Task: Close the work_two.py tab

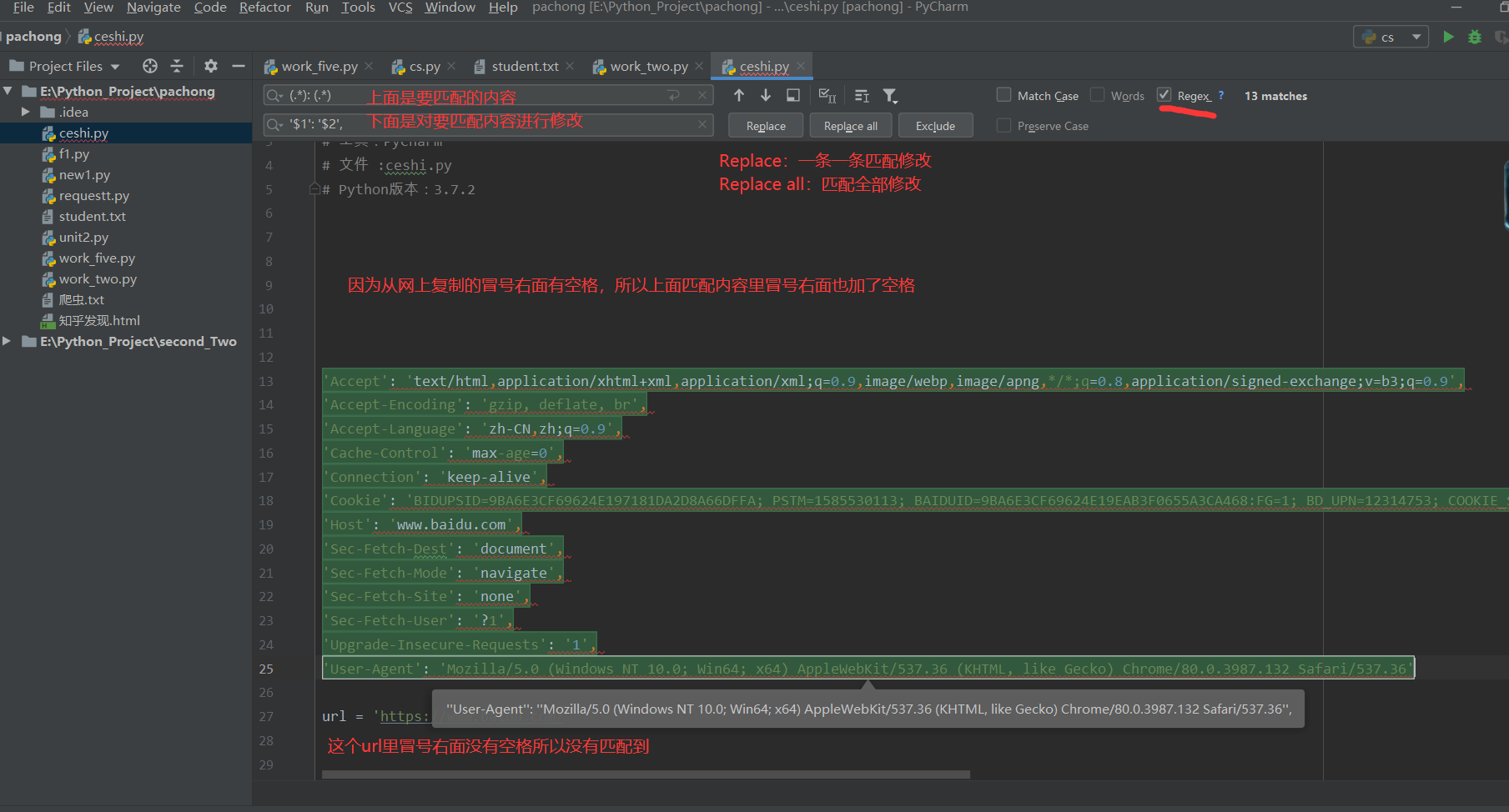Action: point(699,66)
